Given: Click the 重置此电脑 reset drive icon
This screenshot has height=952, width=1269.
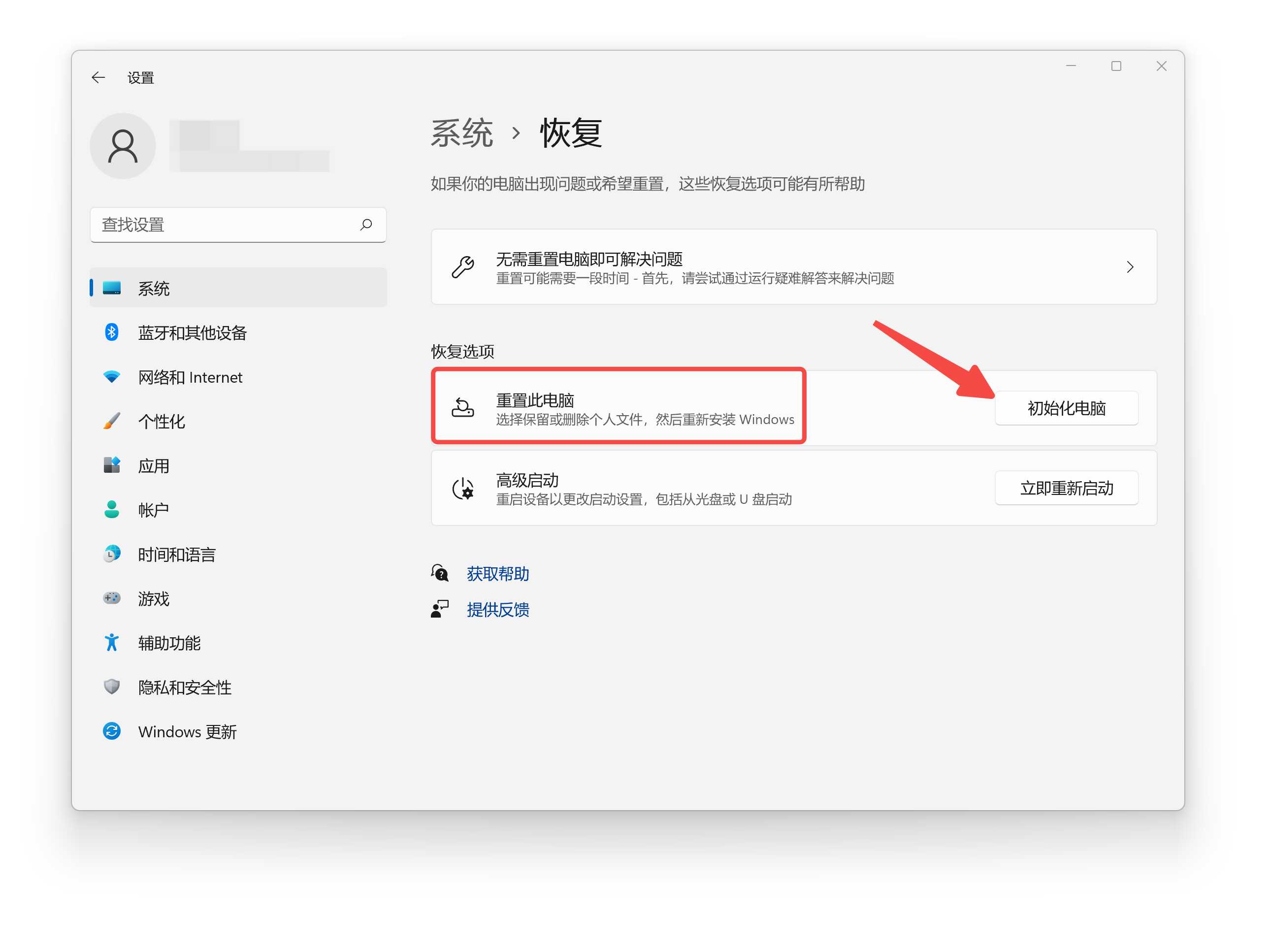Looking at the screenshot, I should tap(463, 407).
